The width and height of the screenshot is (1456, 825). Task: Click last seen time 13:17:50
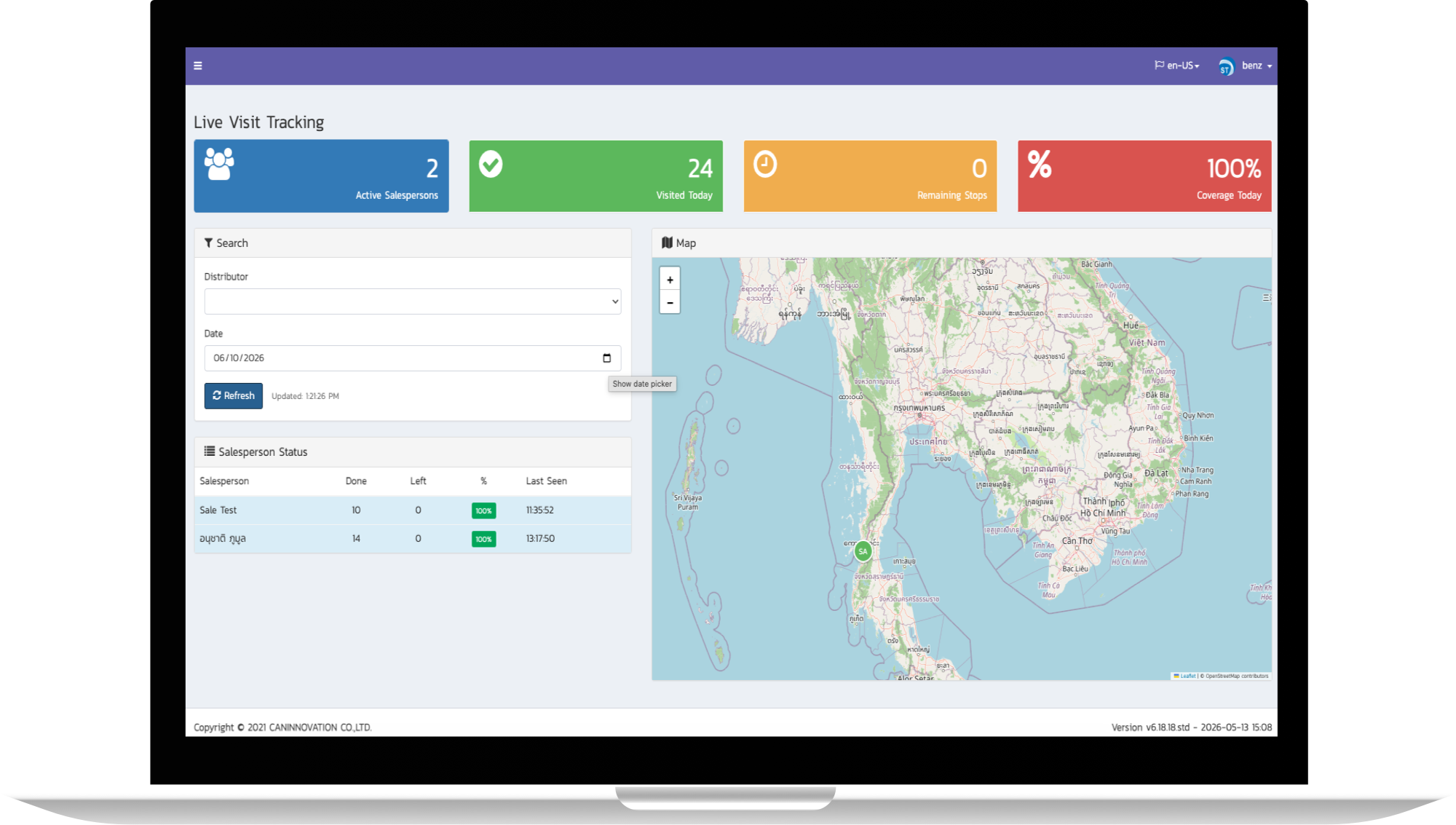540,539
